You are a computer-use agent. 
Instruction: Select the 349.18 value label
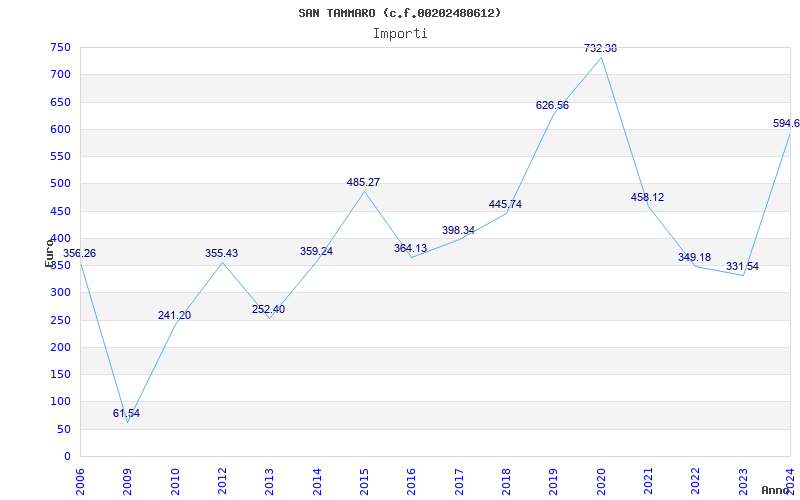[x=694, y=257]
